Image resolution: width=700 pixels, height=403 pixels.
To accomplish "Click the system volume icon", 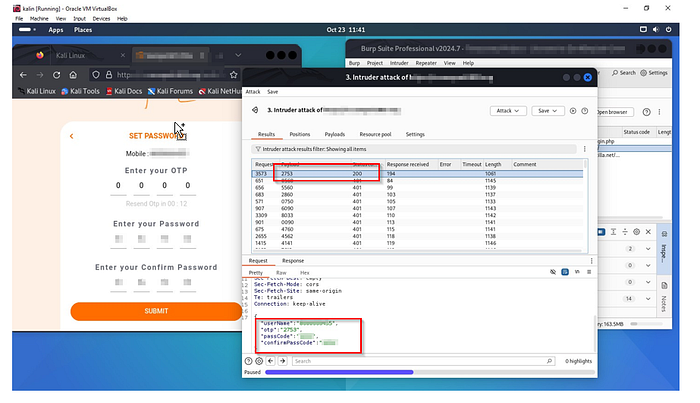I will click(x=655, y=29).
